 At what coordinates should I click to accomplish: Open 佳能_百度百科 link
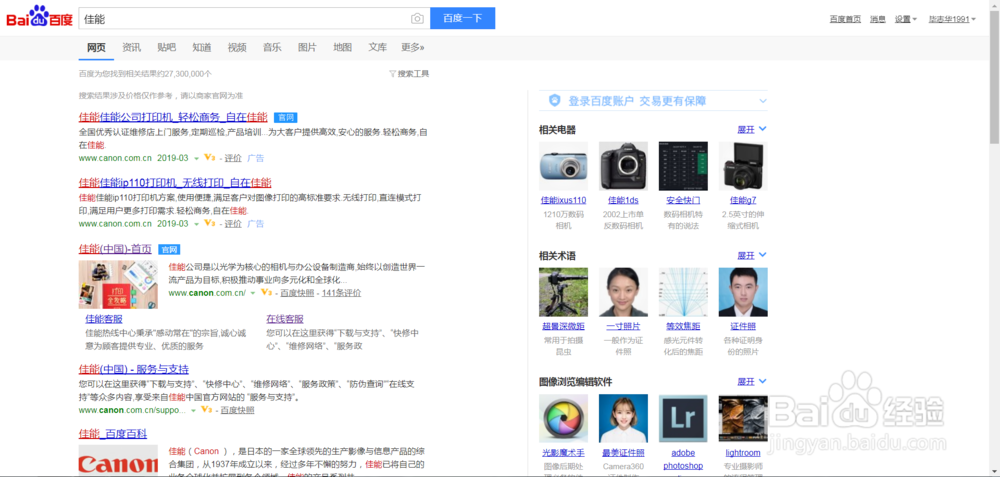pyautogui.click(x=113, y=434)
